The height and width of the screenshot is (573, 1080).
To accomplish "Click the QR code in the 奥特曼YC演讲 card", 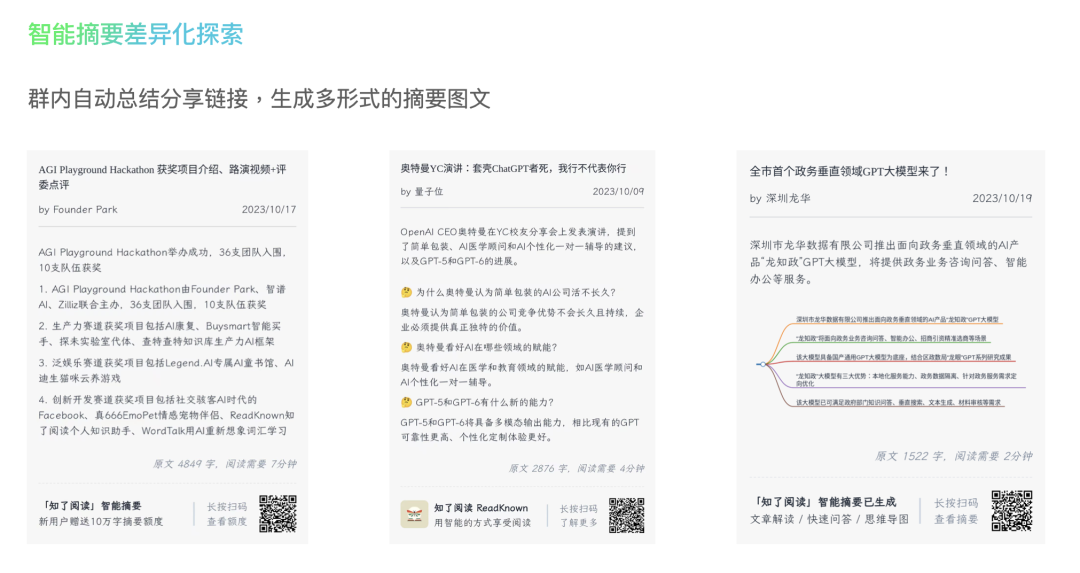I will pos(626,515).
